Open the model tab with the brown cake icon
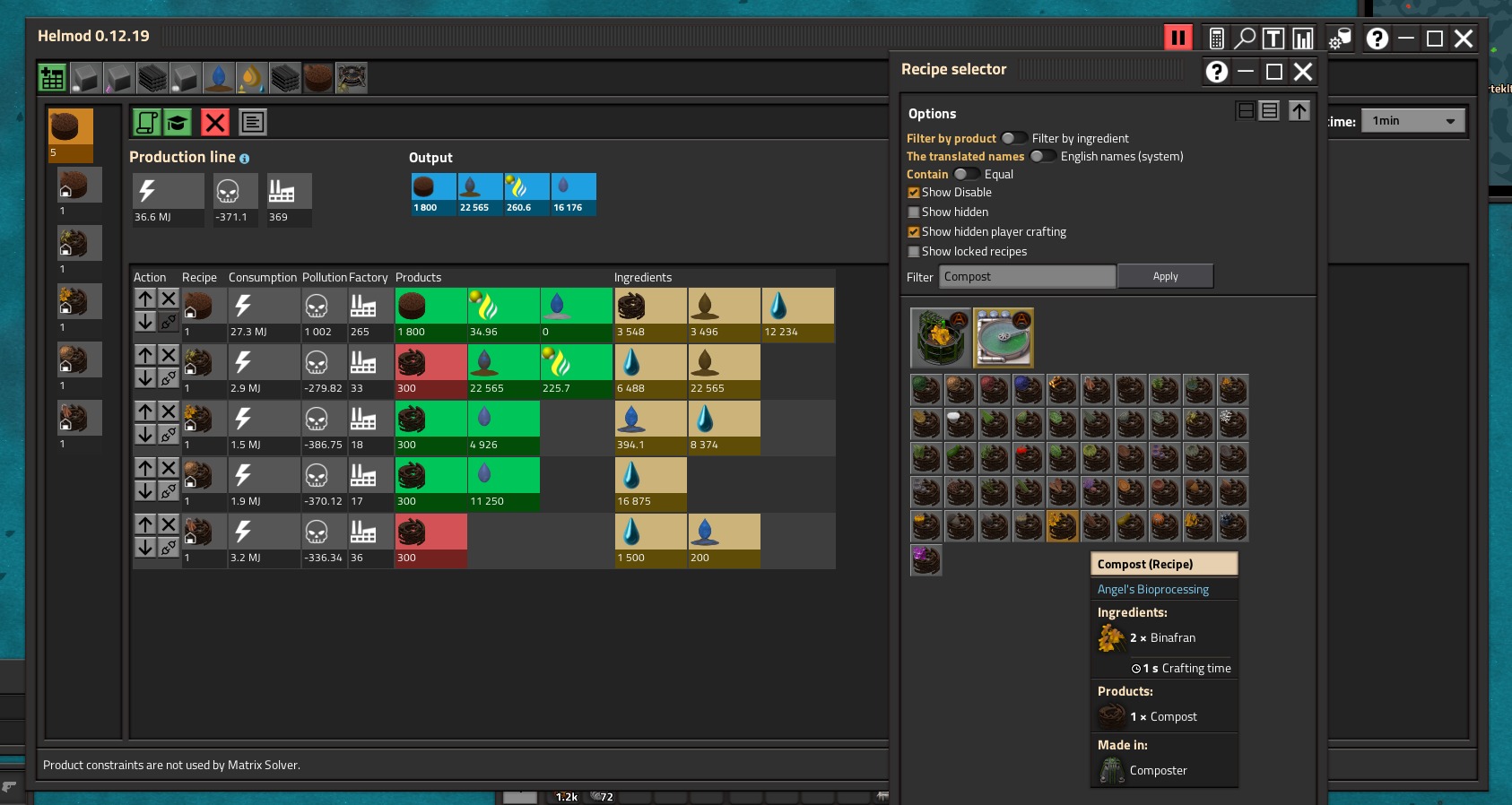 coord(318,78)
